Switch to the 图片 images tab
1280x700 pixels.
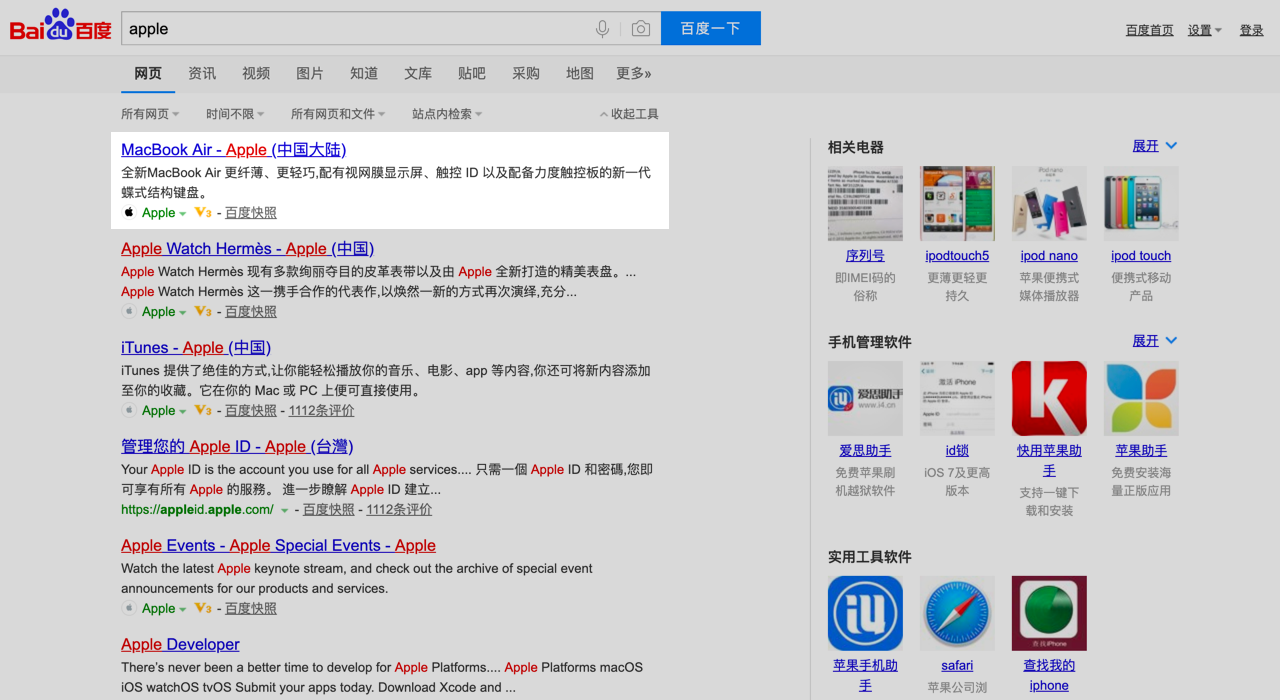tap(310, 73)
